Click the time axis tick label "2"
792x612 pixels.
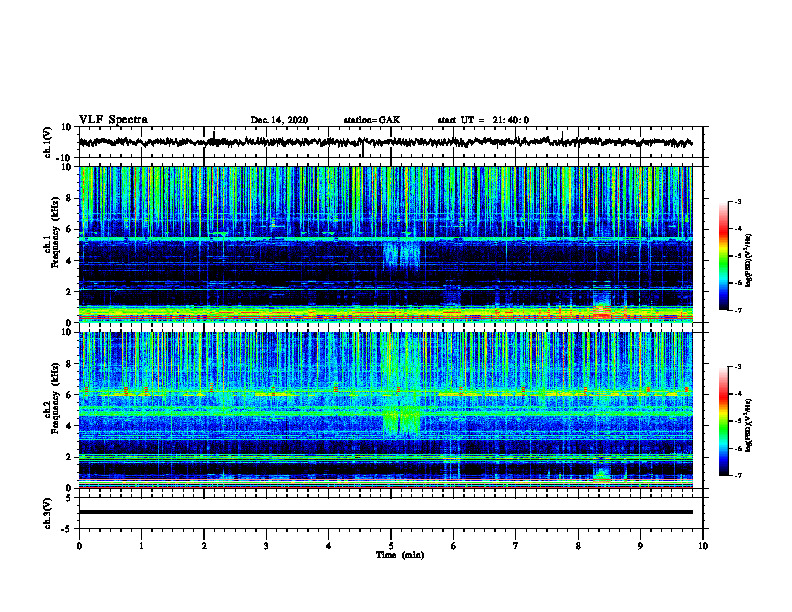(204, 546)
